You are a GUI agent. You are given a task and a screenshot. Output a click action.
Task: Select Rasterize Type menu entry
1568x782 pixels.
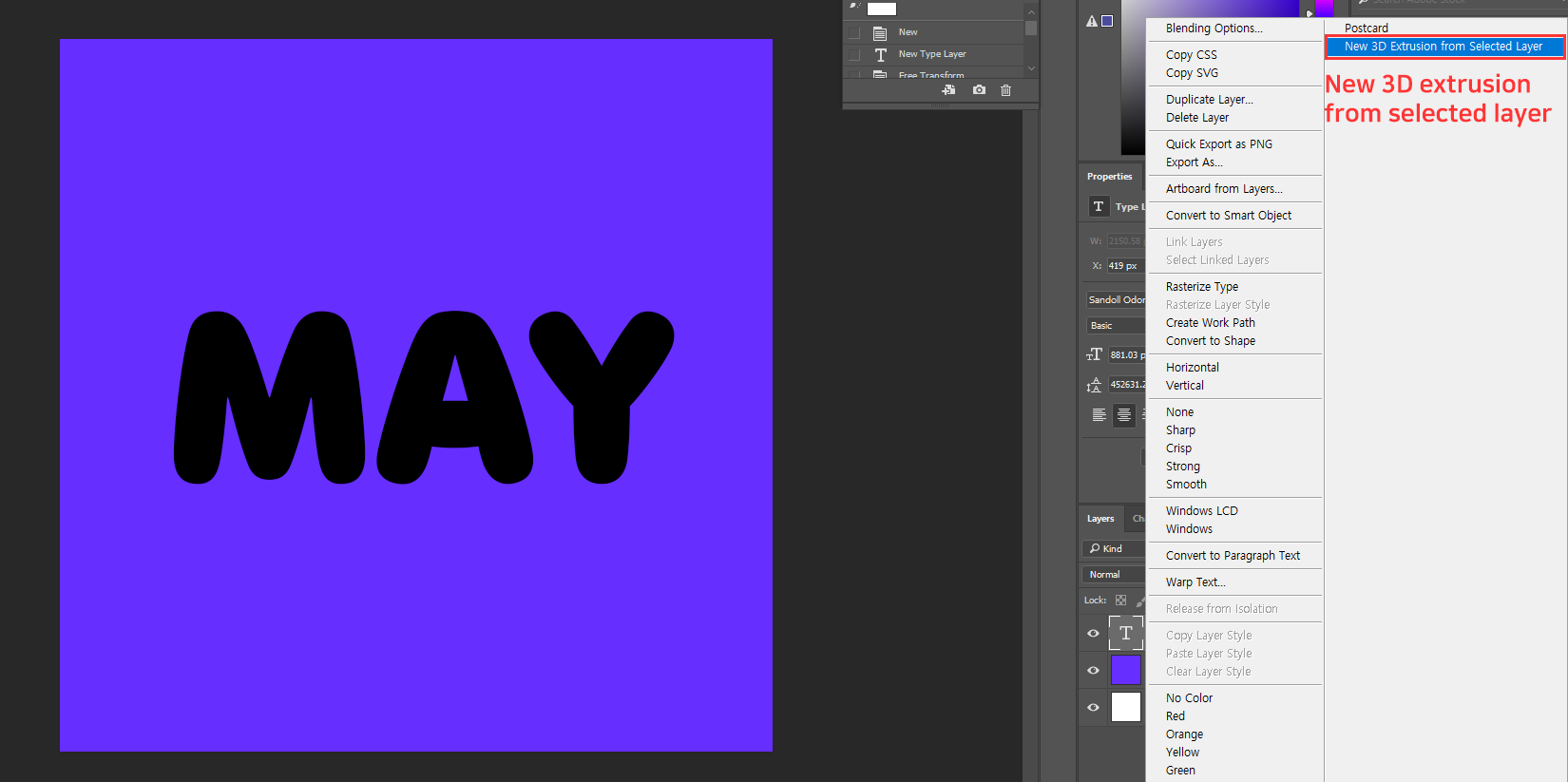point(1202,287)
